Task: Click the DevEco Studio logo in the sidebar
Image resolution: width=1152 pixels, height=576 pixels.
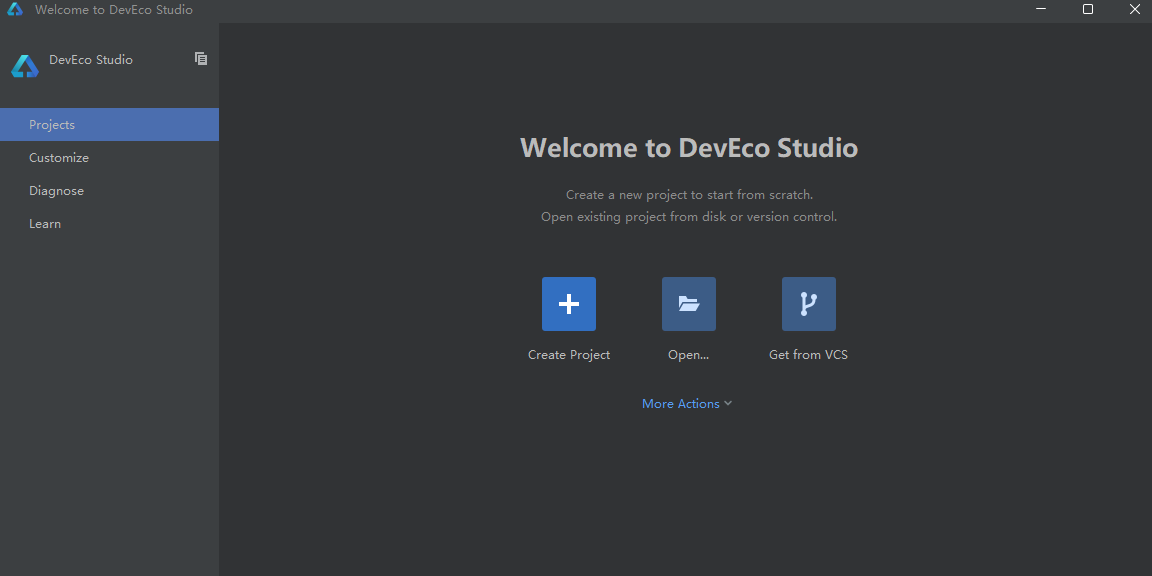Action: [24, 66]
